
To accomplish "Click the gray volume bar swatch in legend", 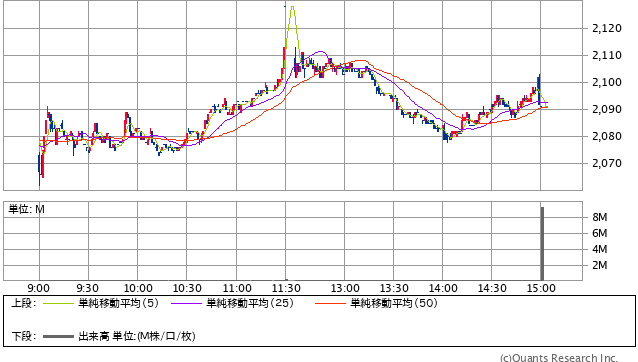I will click(58, 337).
